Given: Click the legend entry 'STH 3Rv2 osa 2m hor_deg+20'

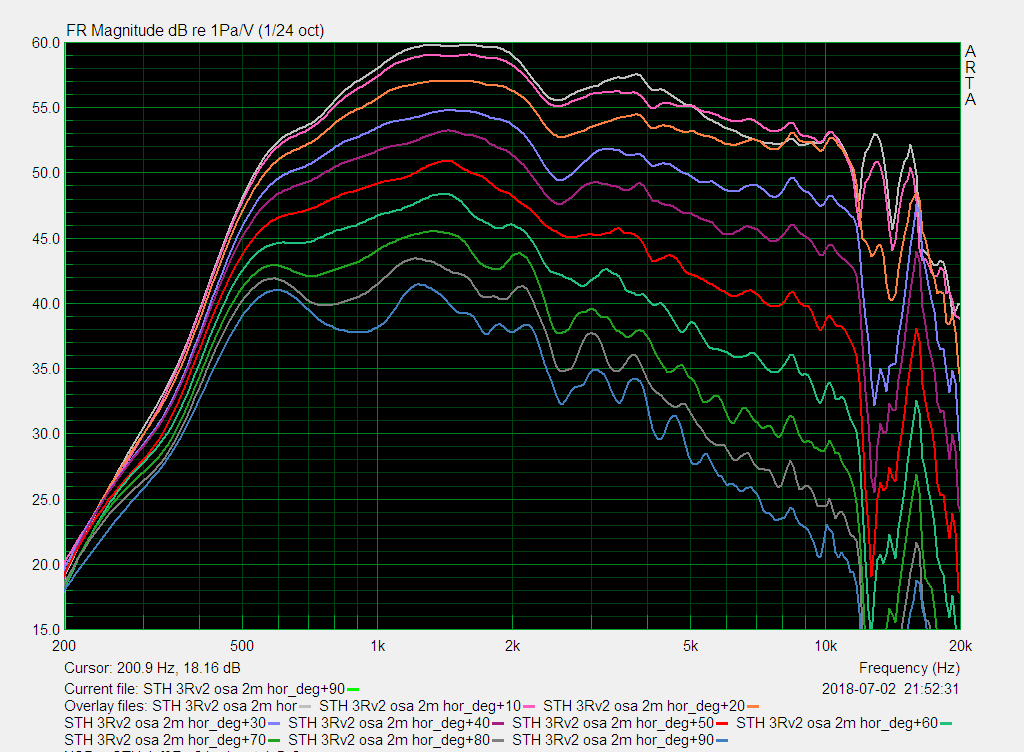Looking at the screenshot, I should [x=644, y=706].
